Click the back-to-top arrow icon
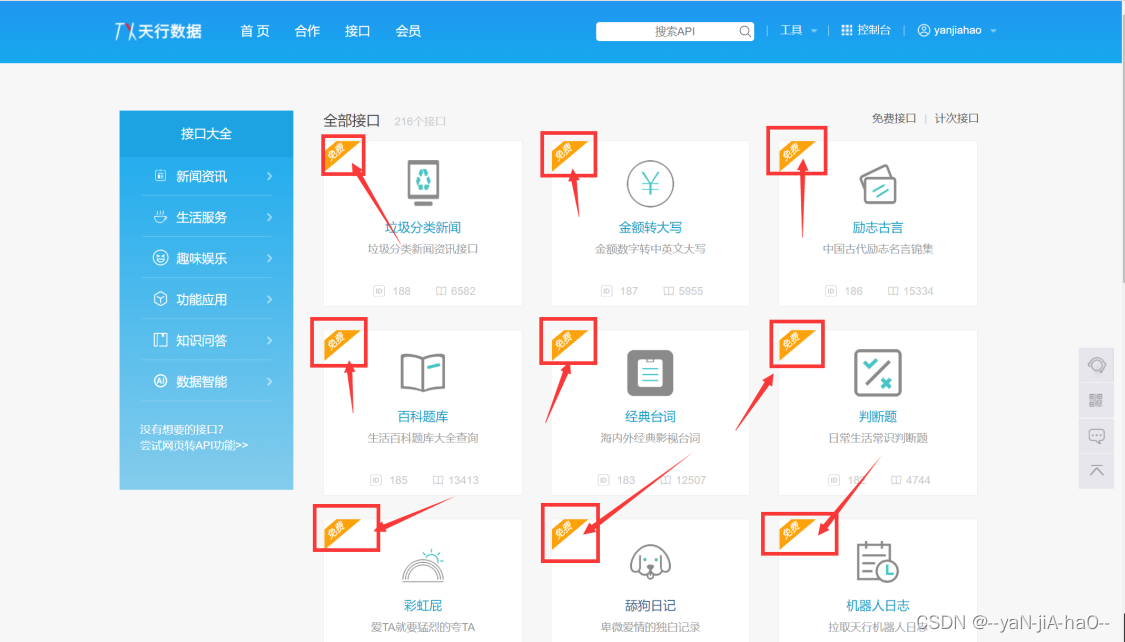The width and height of the screenshot is (1125, 642). click(1096, 471)
